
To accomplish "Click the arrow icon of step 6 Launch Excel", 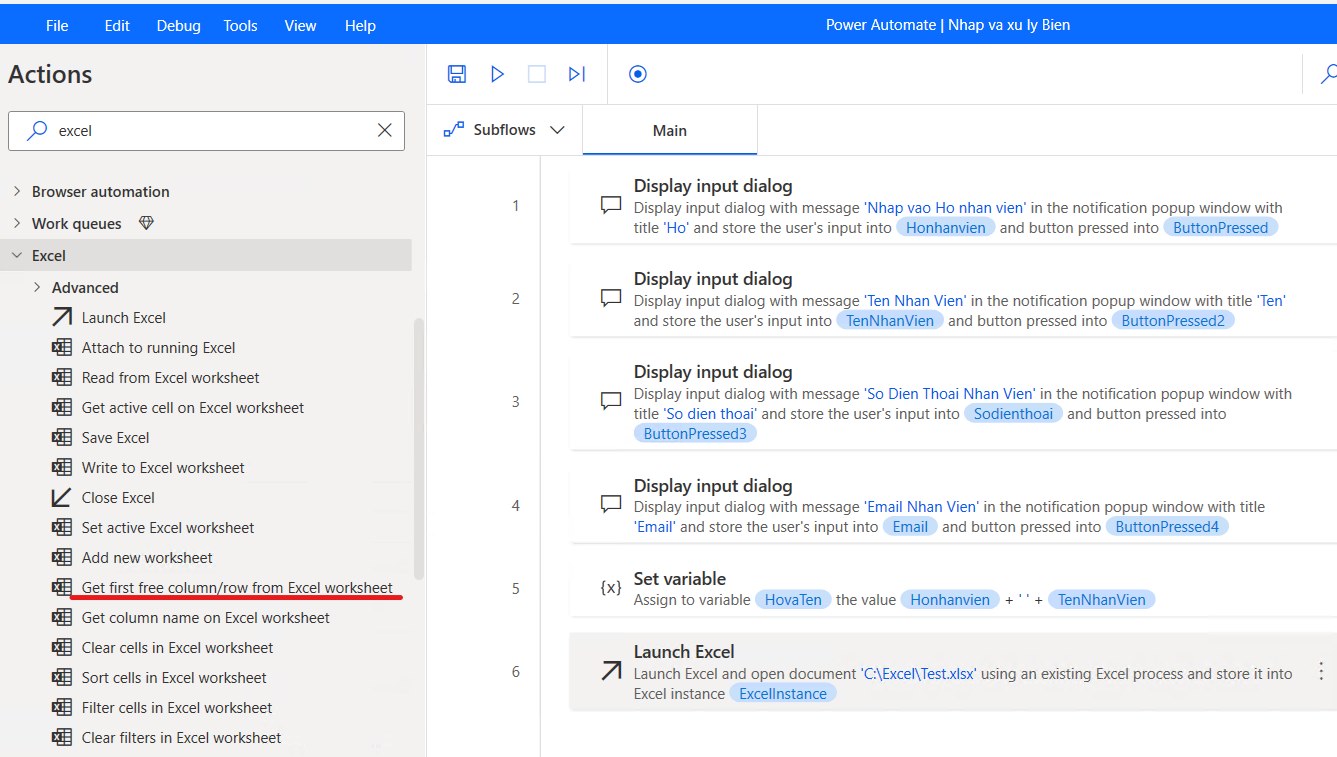I will click(611, 671).
